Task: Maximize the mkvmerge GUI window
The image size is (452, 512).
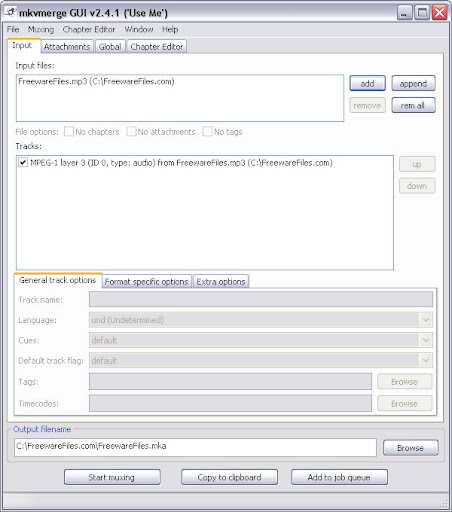Action: (x=422, y=13)
